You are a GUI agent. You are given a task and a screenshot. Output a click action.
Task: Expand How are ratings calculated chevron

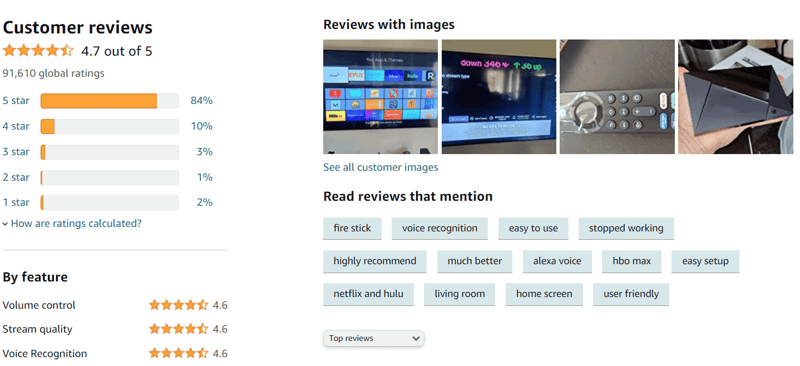click(x=6, y=224)
